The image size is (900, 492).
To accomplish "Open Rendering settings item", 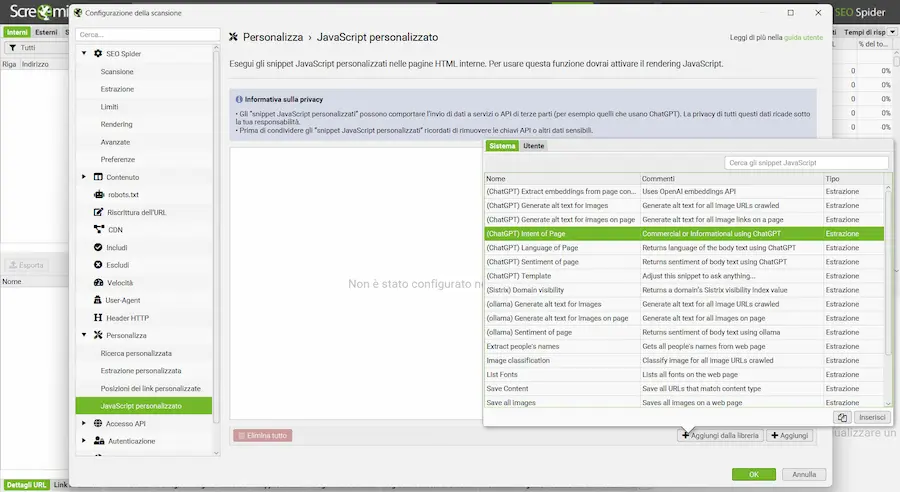I will pyautogui.click(x=117, y=124).
